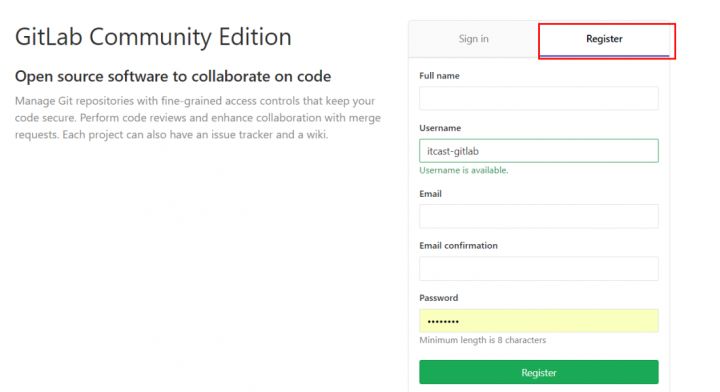720x392 pixels.
Task: Click the Email confirmation input field
Action: 539,269
